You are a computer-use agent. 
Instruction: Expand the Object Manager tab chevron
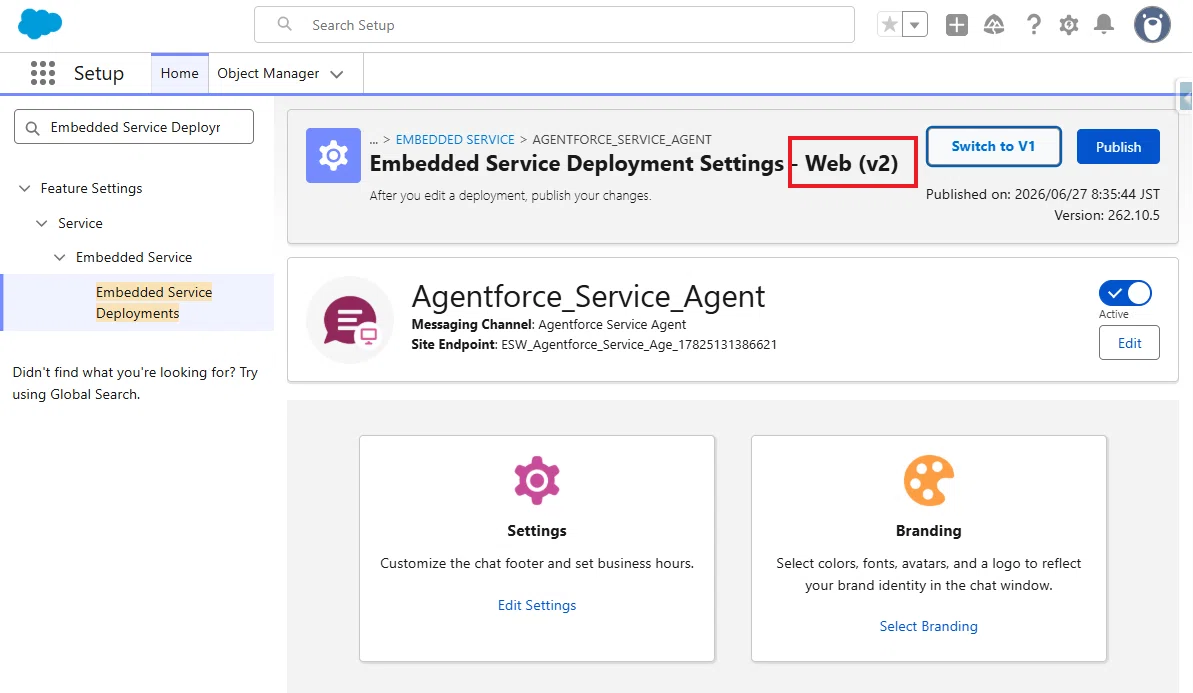[337, 74]
